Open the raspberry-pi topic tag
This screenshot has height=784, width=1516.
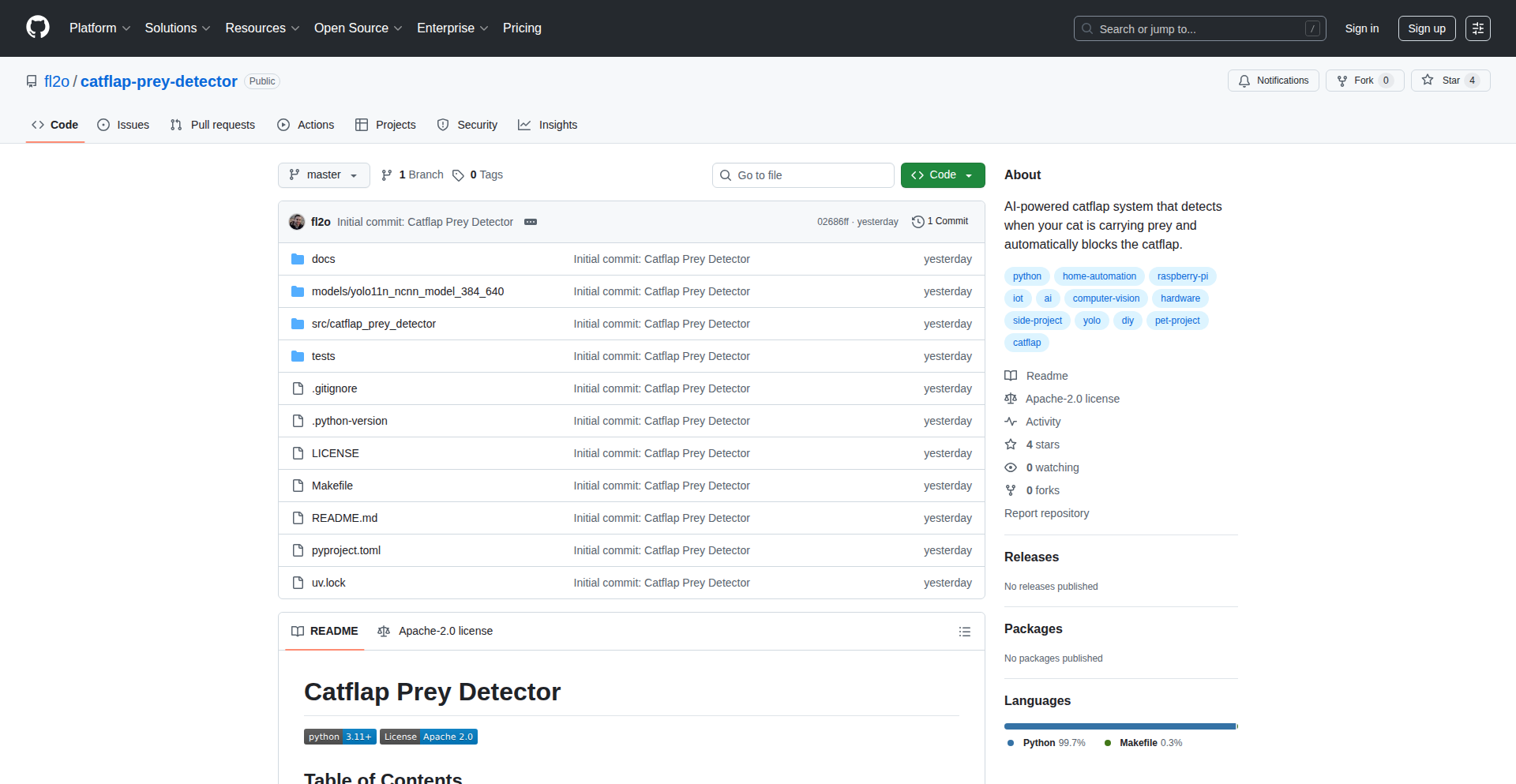pos(1182,276)
